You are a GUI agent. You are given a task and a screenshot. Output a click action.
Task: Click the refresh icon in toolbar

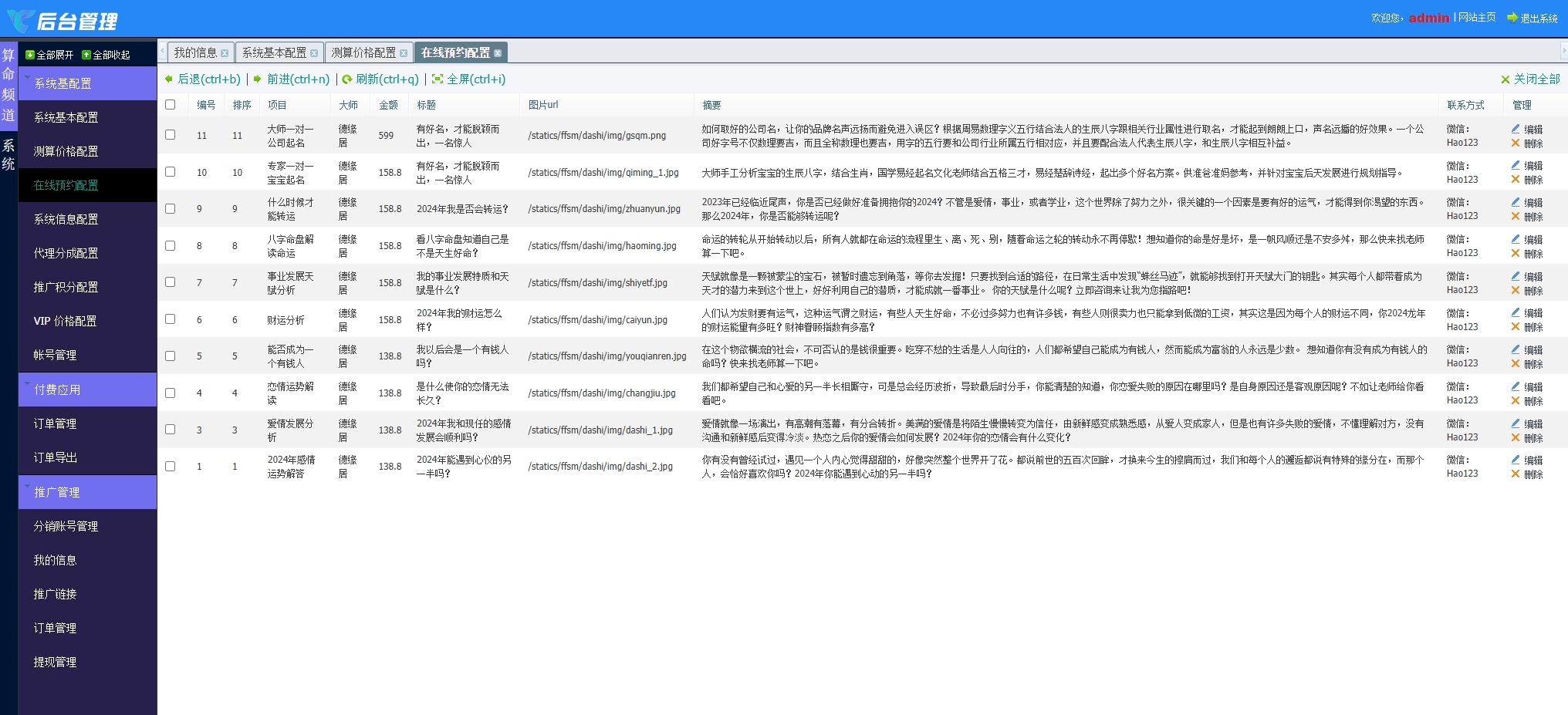(347, 79)
